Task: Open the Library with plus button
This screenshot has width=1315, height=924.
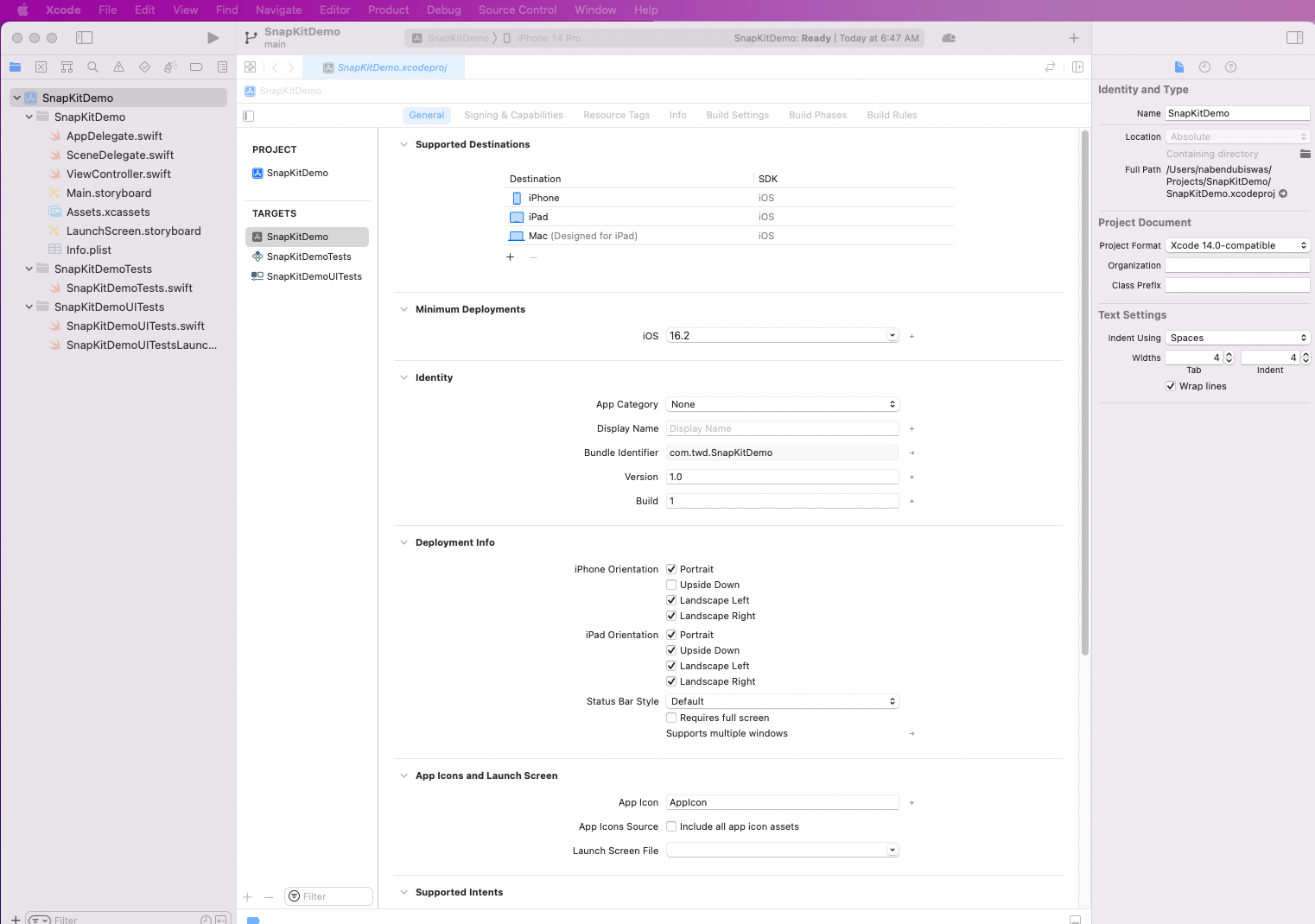Action: [1074, 38]
